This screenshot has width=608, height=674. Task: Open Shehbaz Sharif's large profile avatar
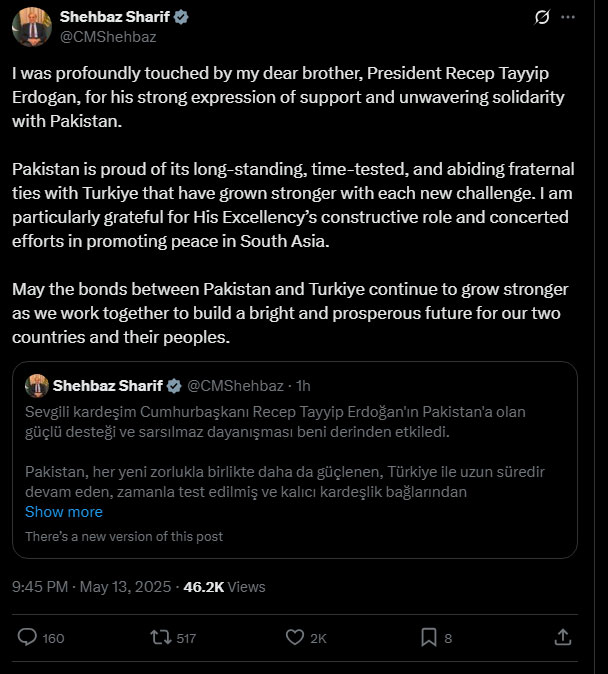coord(31,25)
